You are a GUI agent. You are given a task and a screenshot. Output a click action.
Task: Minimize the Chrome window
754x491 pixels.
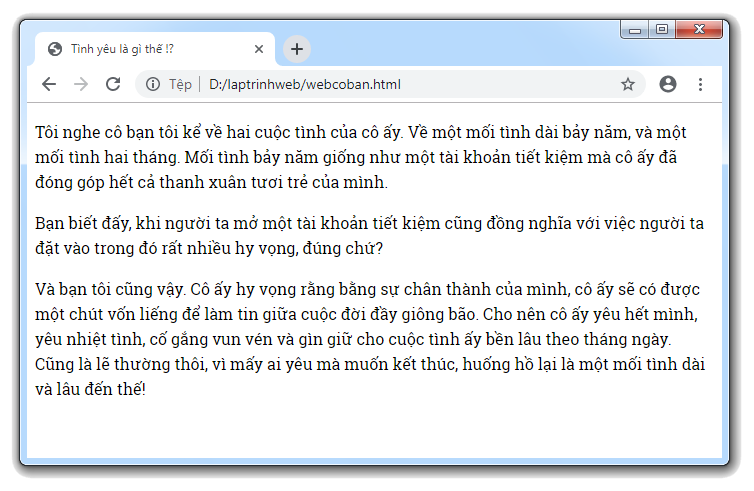635,30
